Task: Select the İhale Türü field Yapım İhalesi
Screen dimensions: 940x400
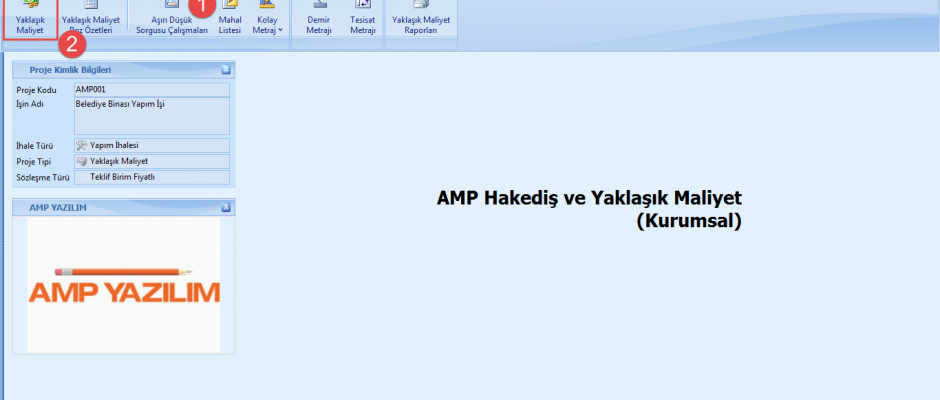Action: coord(152,145)
